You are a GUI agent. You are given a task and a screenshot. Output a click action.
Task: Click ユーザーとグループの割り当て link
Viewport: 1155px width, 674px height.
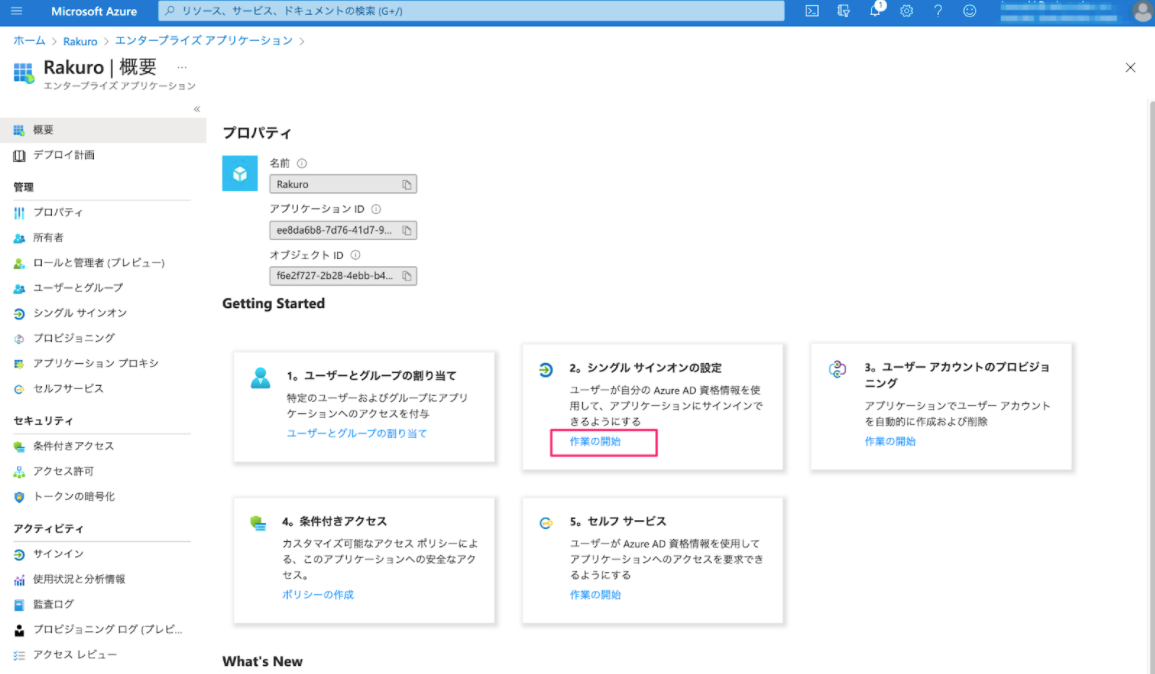point(357,433)
